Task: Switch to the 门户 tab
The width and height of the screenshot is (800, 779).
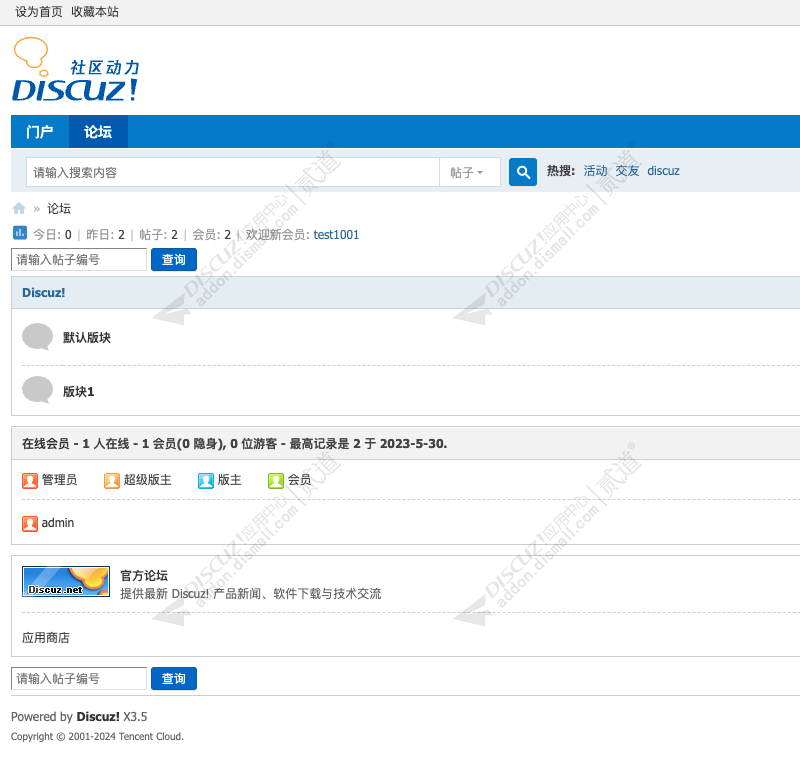Action: click(39, 131)
